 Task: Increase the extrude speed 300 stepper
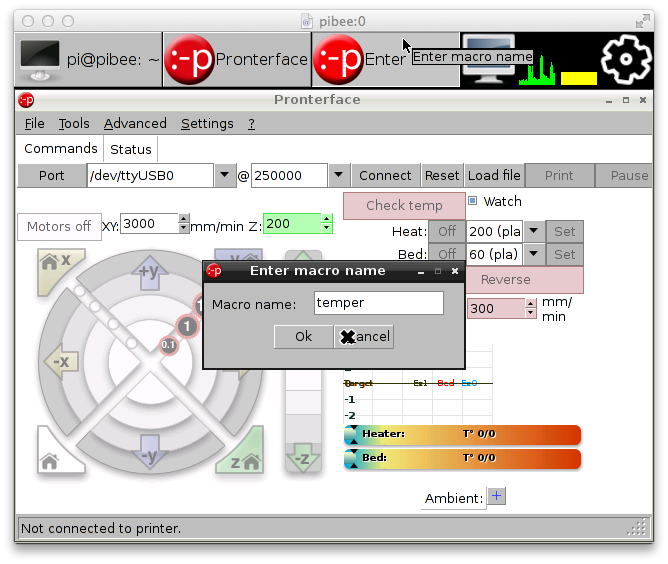(530, 303)
